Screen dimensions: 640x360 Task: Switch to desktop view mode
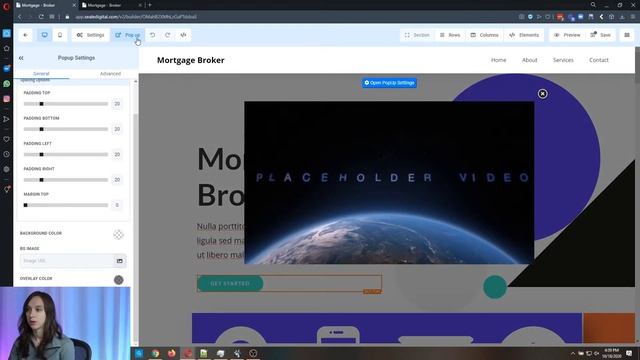[44, 35]
